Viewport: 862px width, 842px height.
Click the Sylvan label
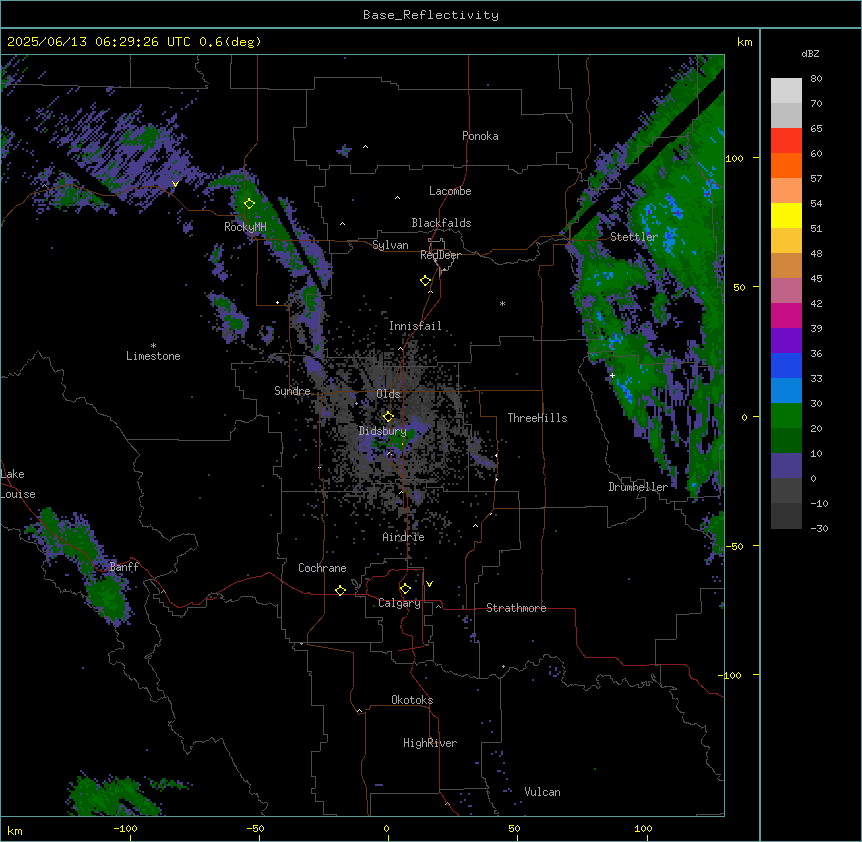390,245
